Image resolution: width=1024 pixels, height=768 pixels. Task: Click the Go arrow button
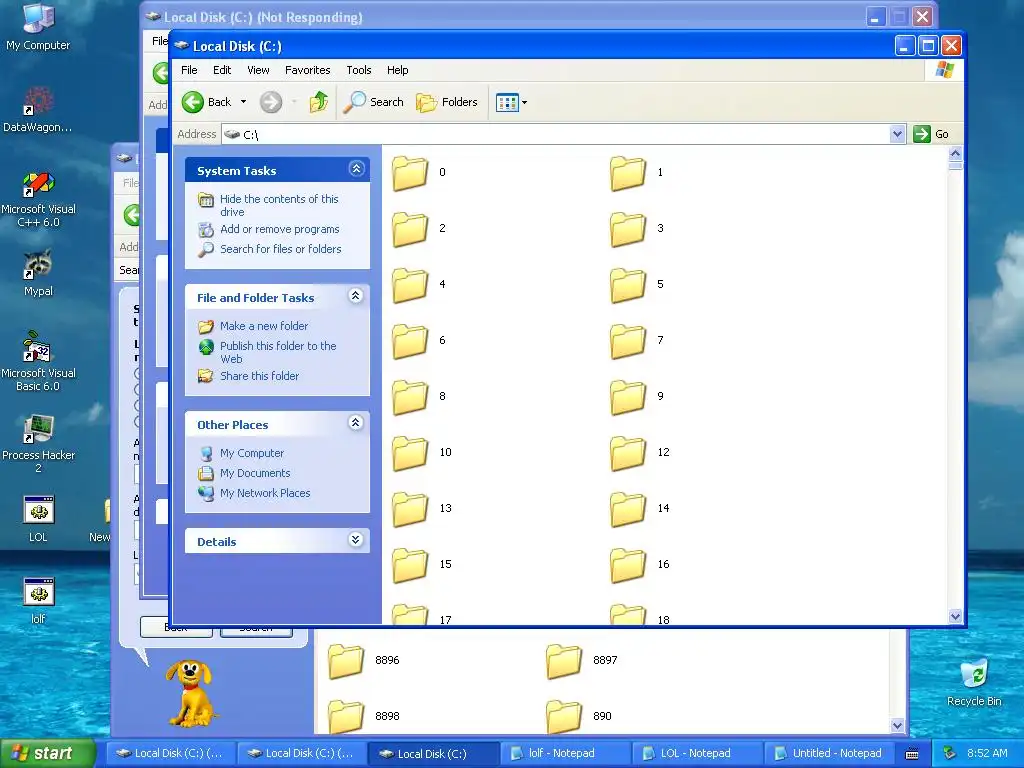(x=931, y=134)
